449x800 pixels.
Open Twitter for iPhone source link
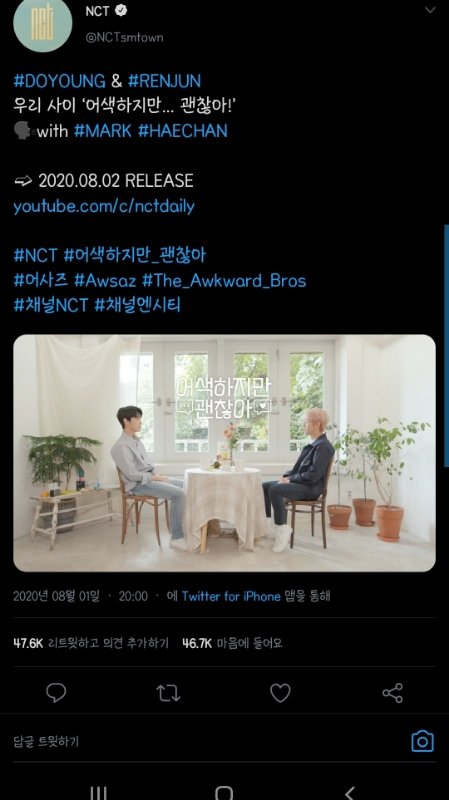231,596
